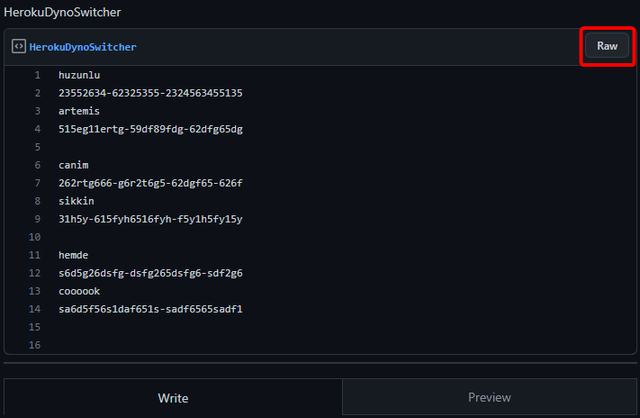Click line number 9
Image resolution: width=640 pixels, height=418 pixels.
click(x=37, y=219)
